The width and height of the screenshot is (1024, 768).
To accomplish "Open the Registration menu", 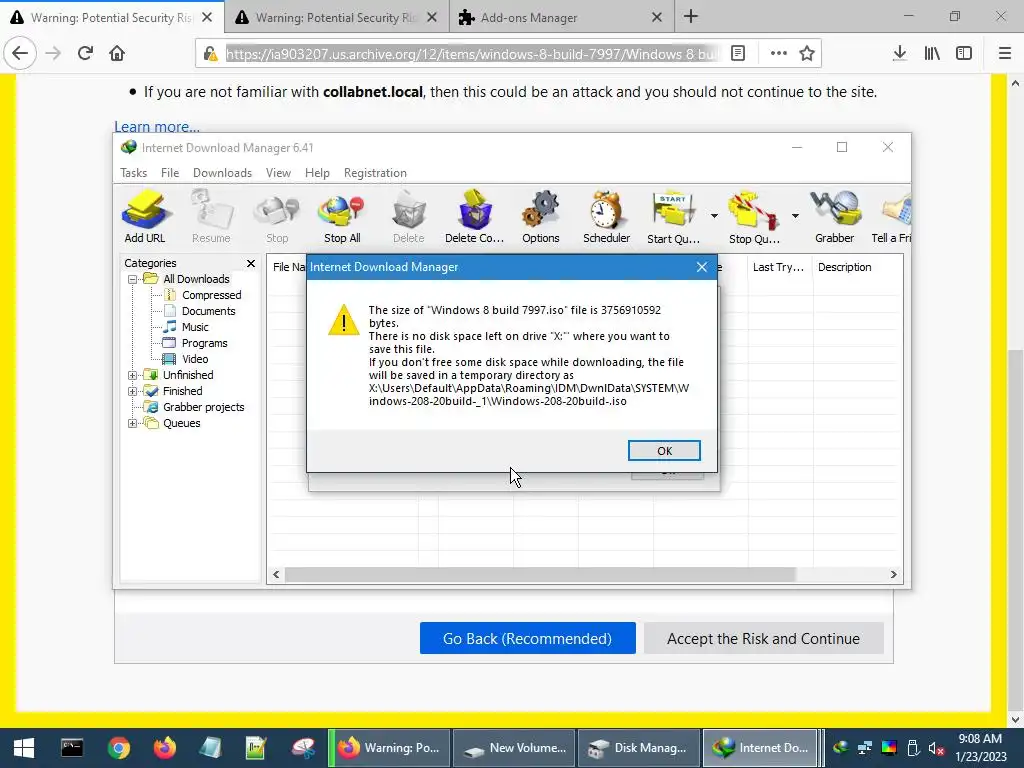I will [375, 173].
